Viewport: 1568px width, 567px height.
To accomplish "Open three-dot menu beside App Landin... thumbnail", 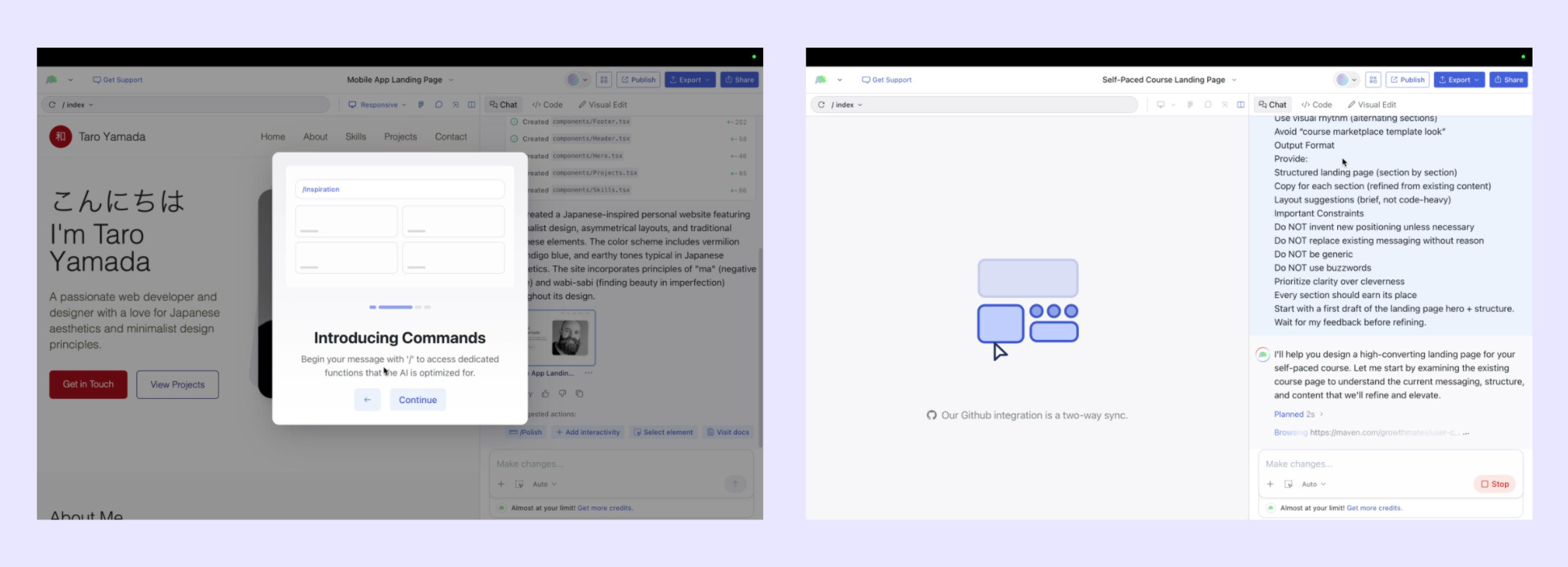I will coord(589,373).
